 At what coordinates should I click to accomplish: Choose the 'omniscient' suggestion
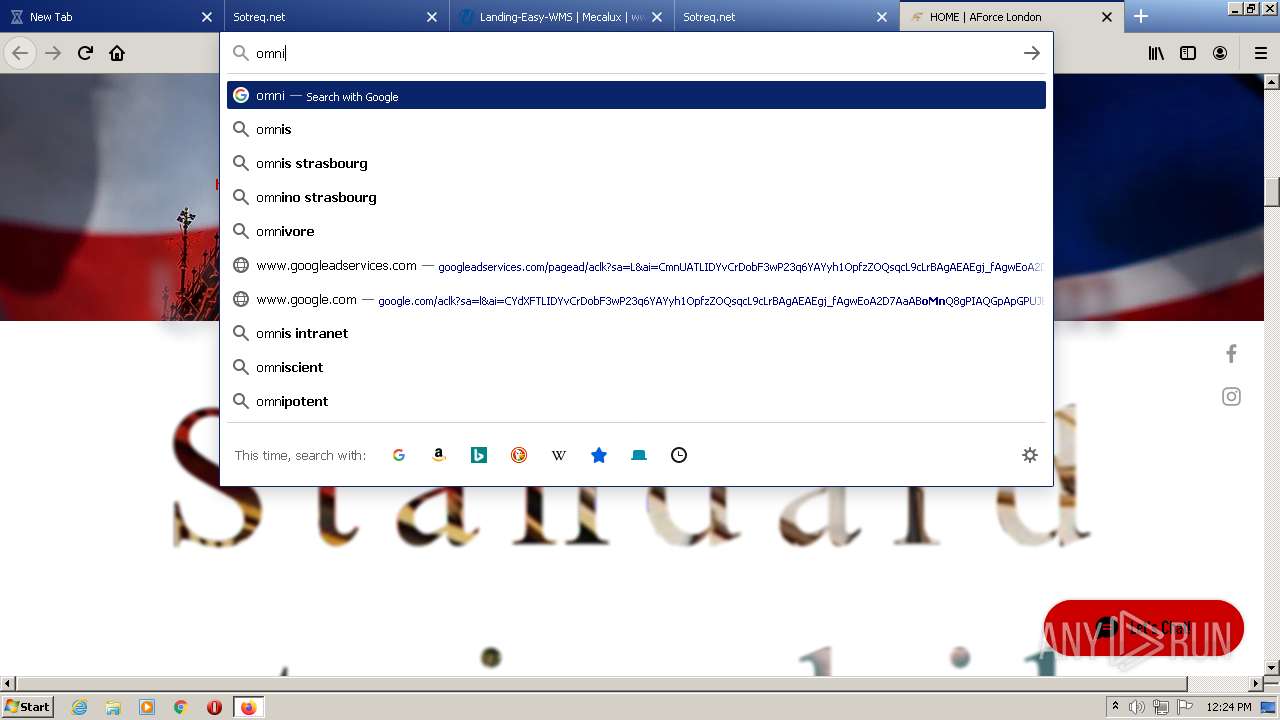[636, 367]
